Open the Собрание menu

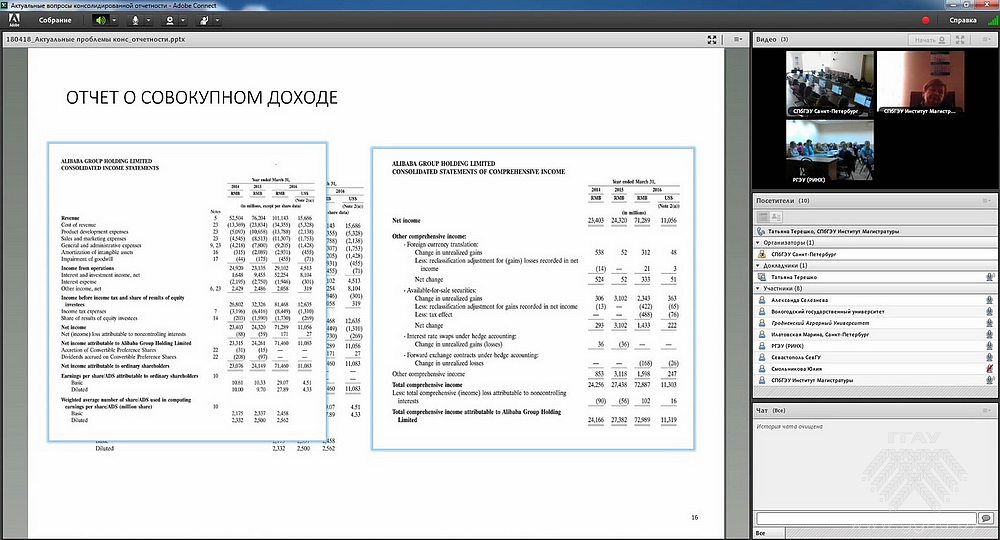pyautogui.click(x=55, y=20)
